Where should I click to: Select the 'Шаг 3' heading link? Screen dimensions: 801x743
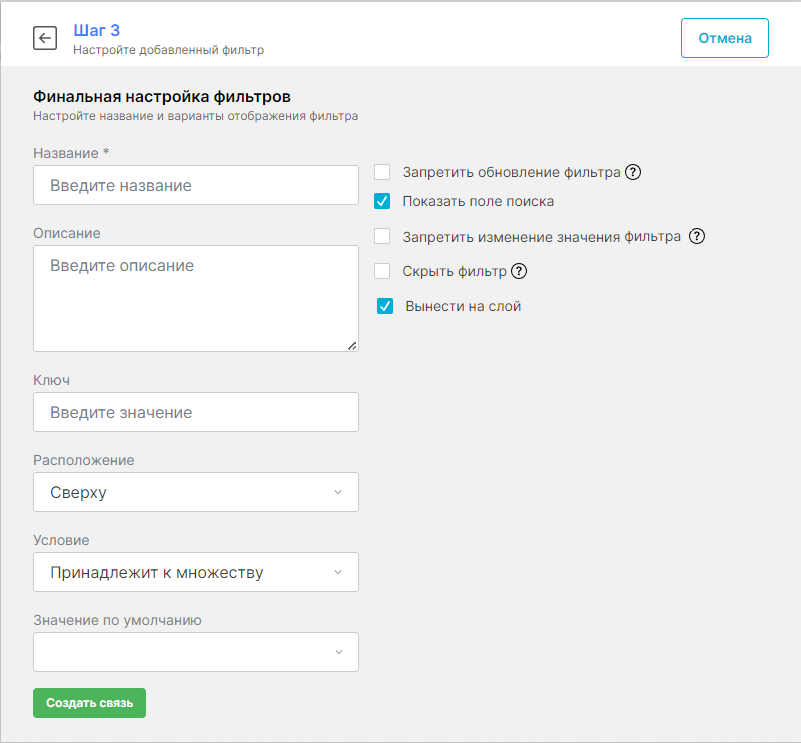pyautogui.click(x=97, y=31)
